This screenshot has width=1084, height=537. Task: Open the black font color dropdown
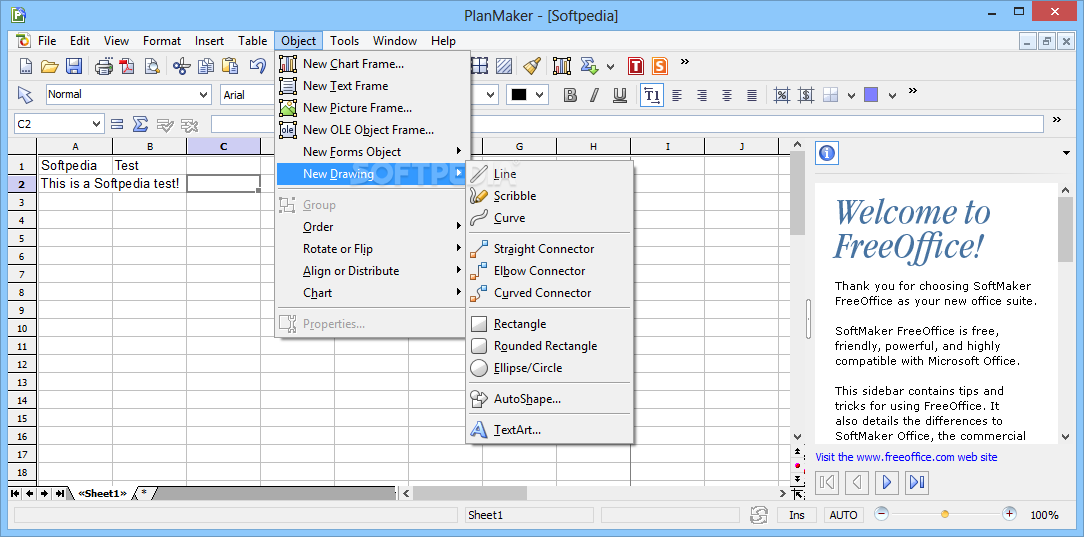540,95
